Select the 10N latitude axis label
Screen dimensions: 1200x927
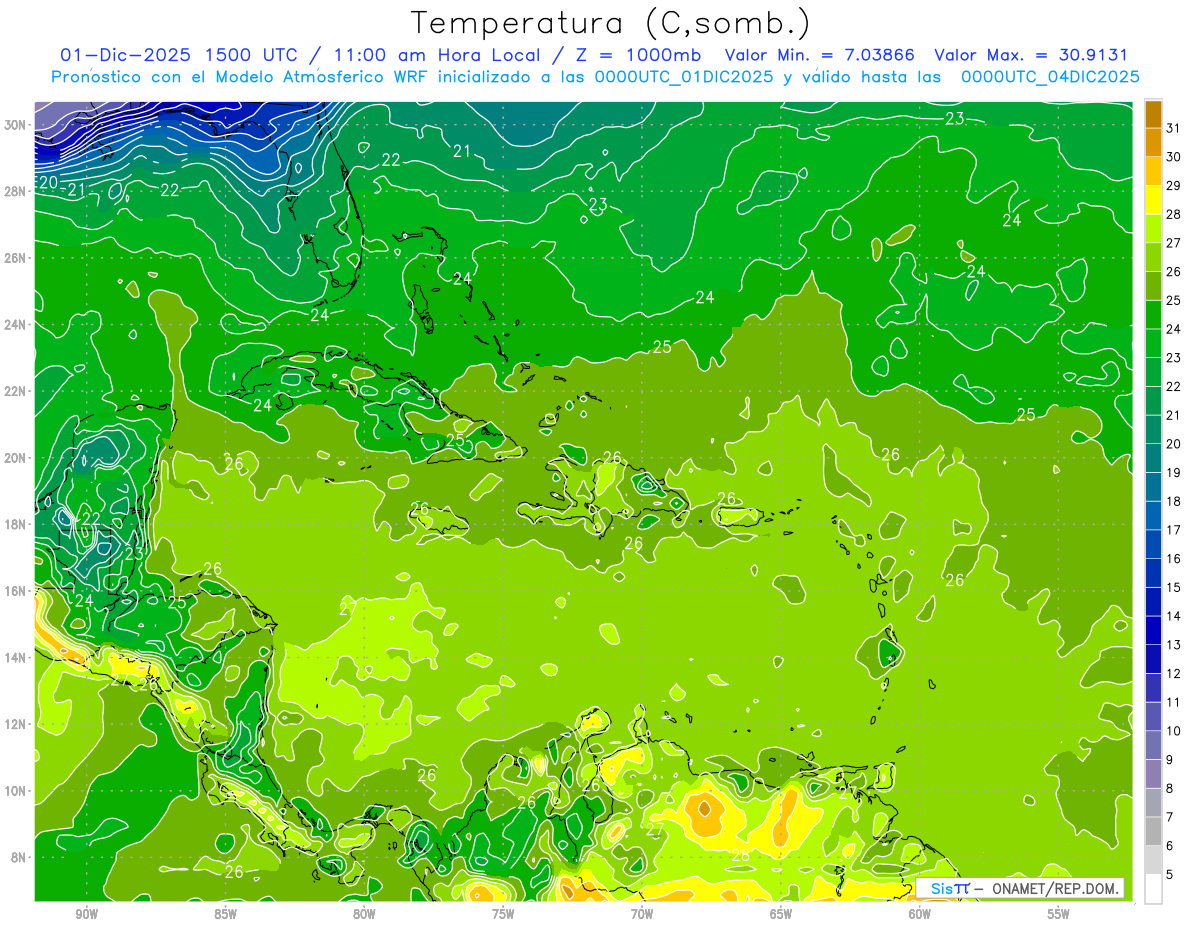15,791
